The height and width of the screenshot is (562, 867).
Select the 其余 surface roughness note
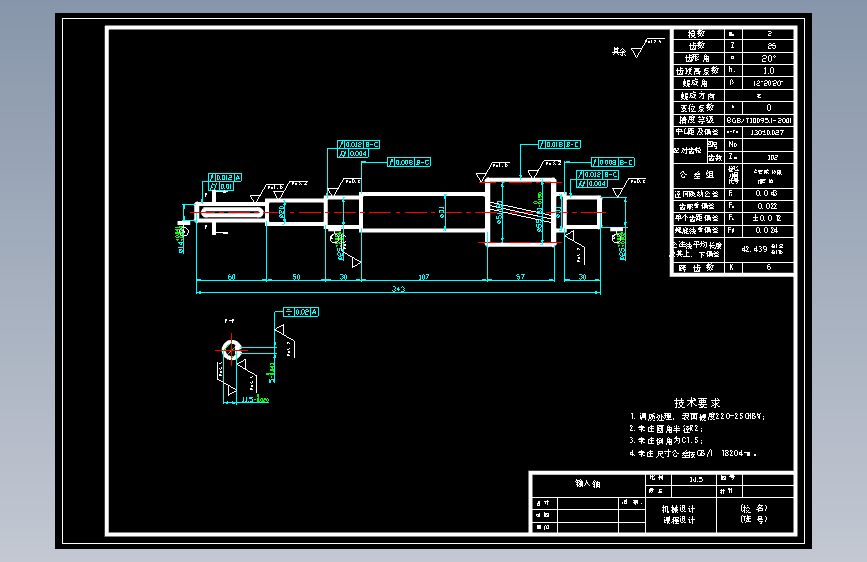(619, 51)
